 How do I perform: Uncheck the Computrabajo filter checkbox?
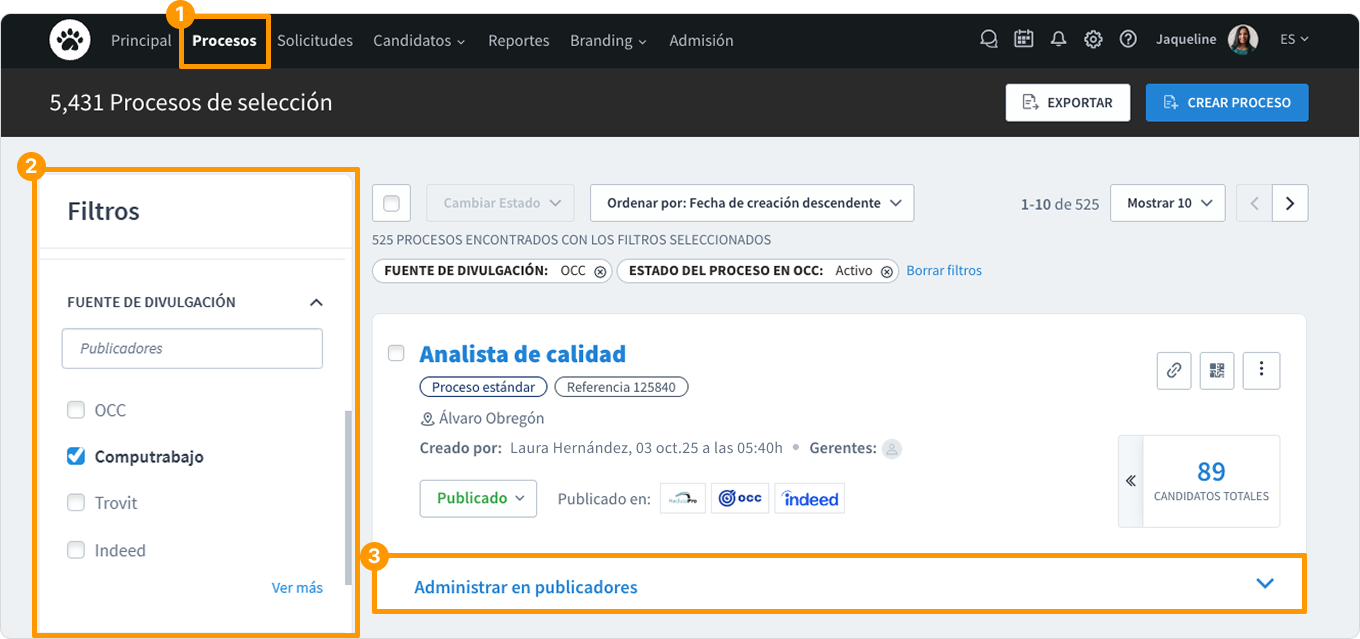point(76,456)
